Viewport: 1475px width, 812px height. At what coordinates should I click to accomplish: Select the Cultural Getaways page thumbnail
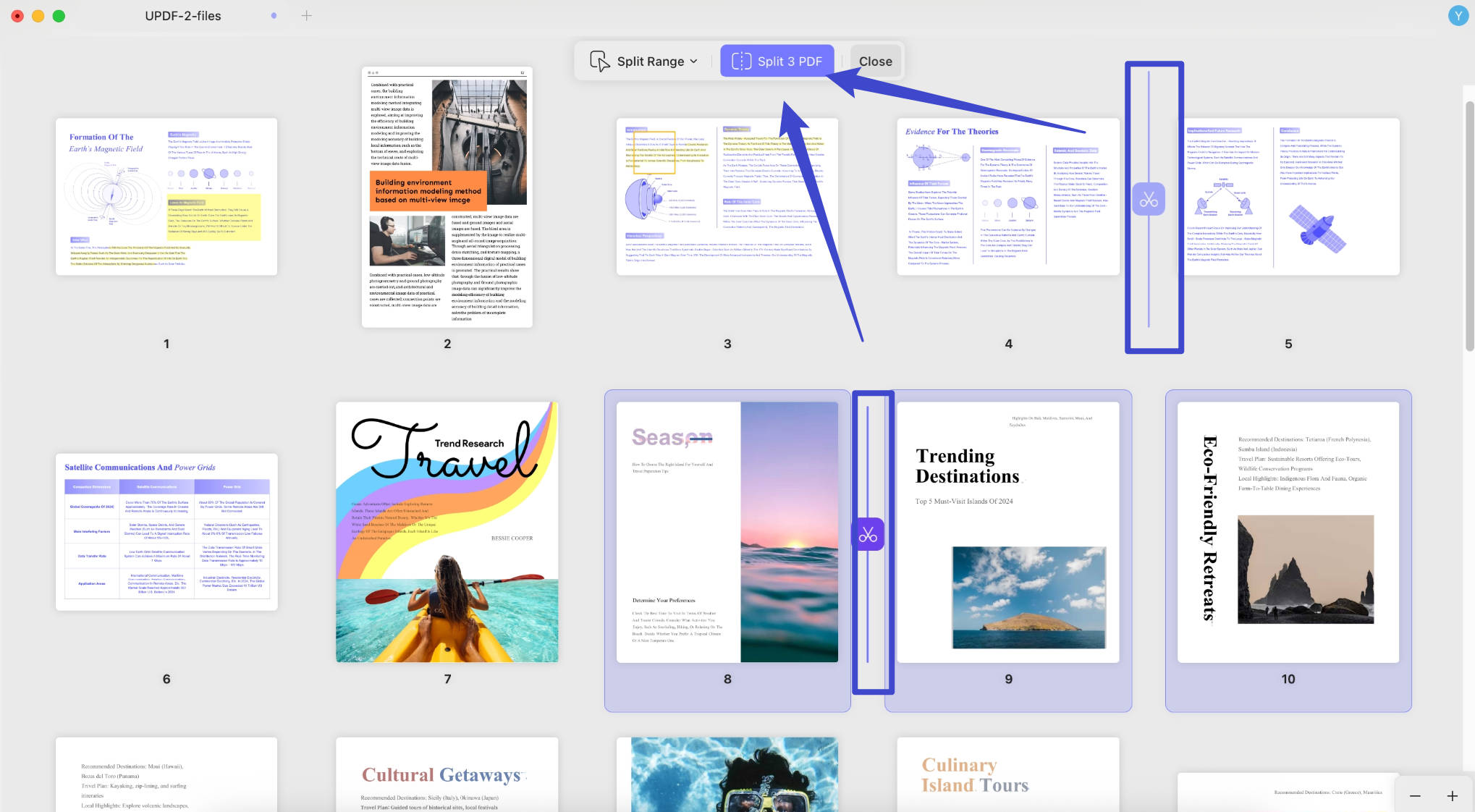447,774
